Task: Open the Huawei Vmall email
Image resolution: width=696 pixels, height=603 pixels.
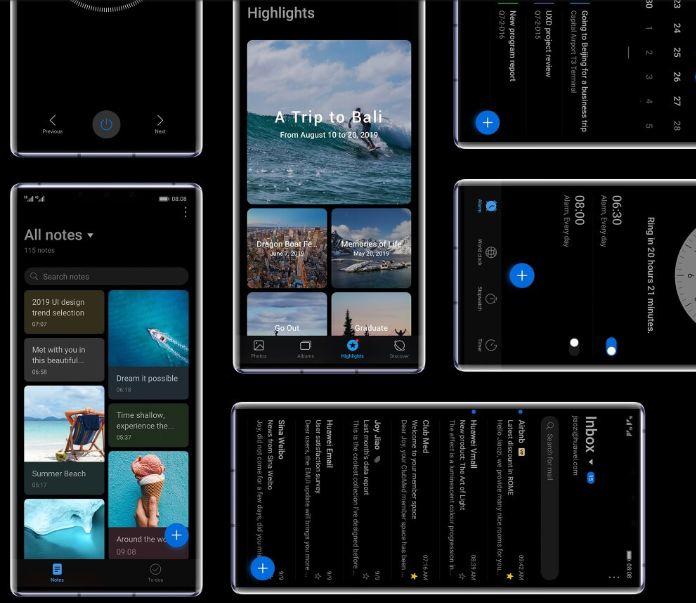Action: [462, 500]
